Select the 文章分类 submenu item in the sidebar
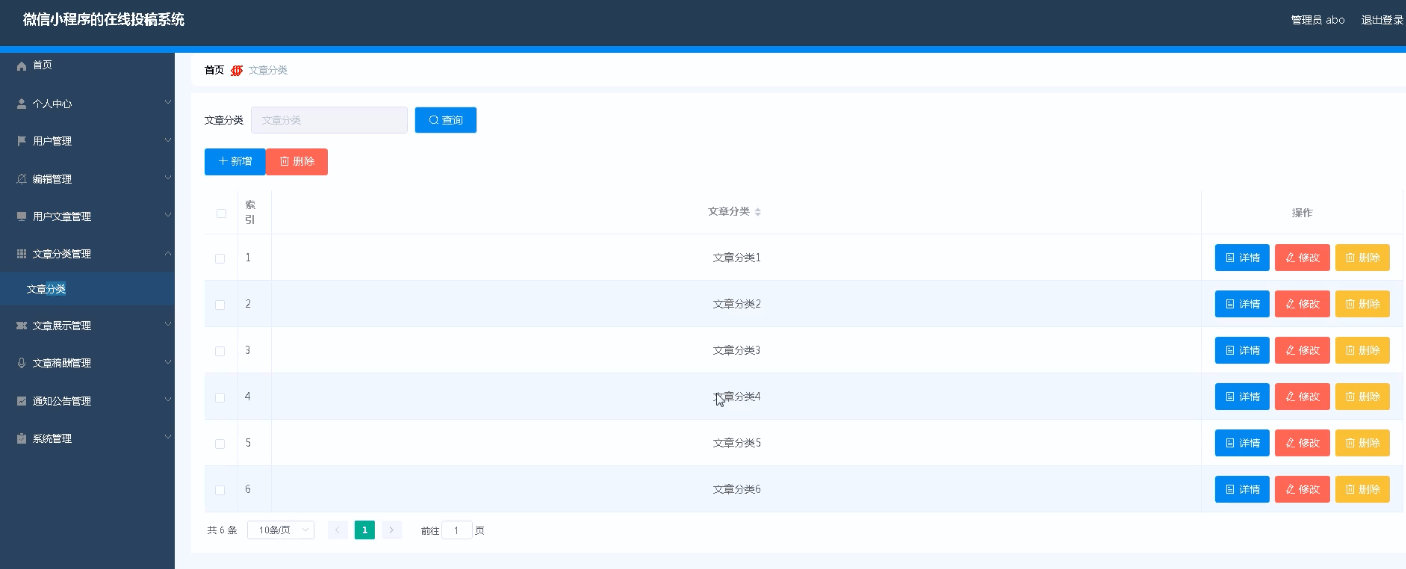Screen dimensions: 1406x569 click(47, 289)
